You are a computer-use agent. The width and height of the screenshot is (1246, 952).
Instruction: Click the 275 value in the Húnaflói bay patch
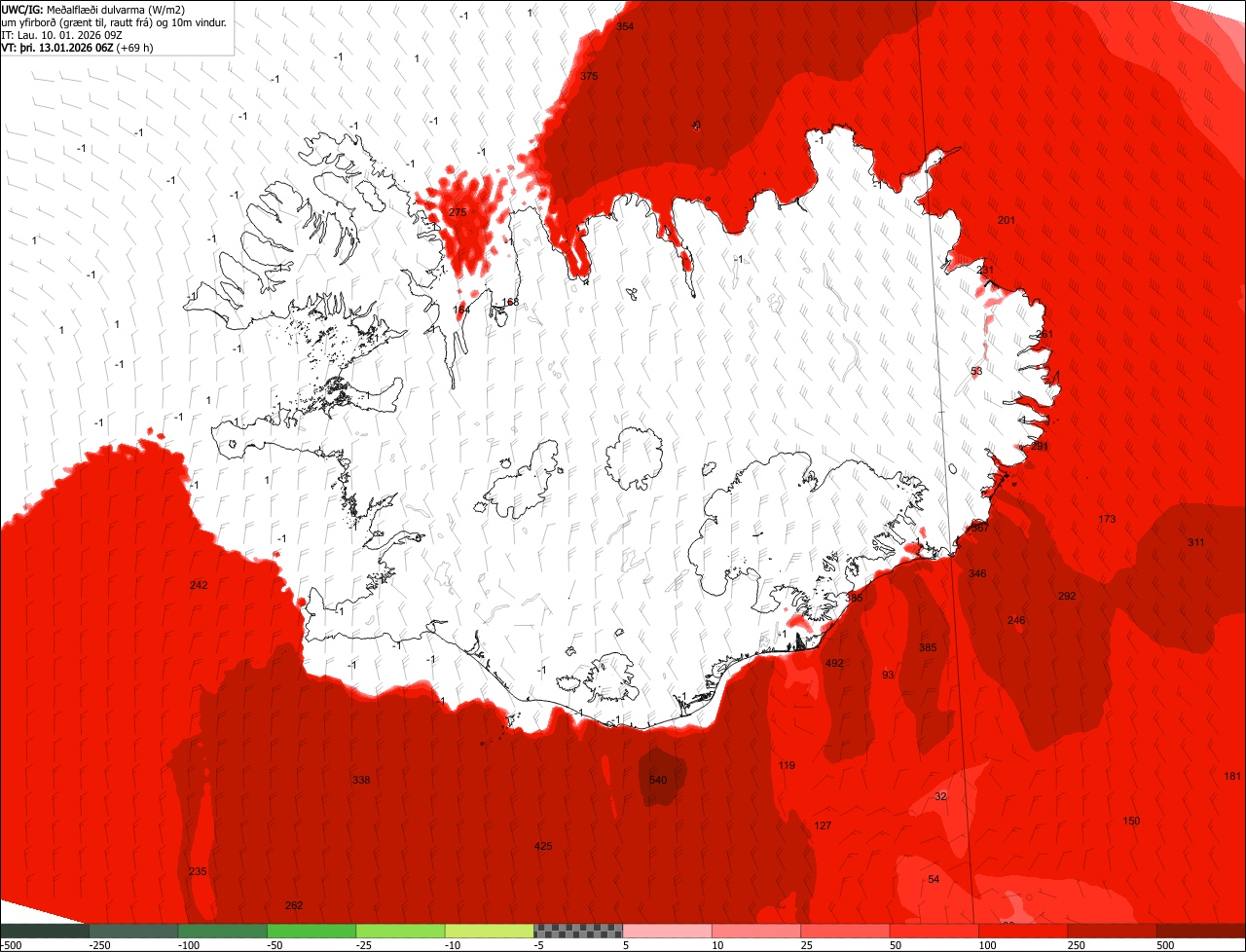tap(458, 212)
